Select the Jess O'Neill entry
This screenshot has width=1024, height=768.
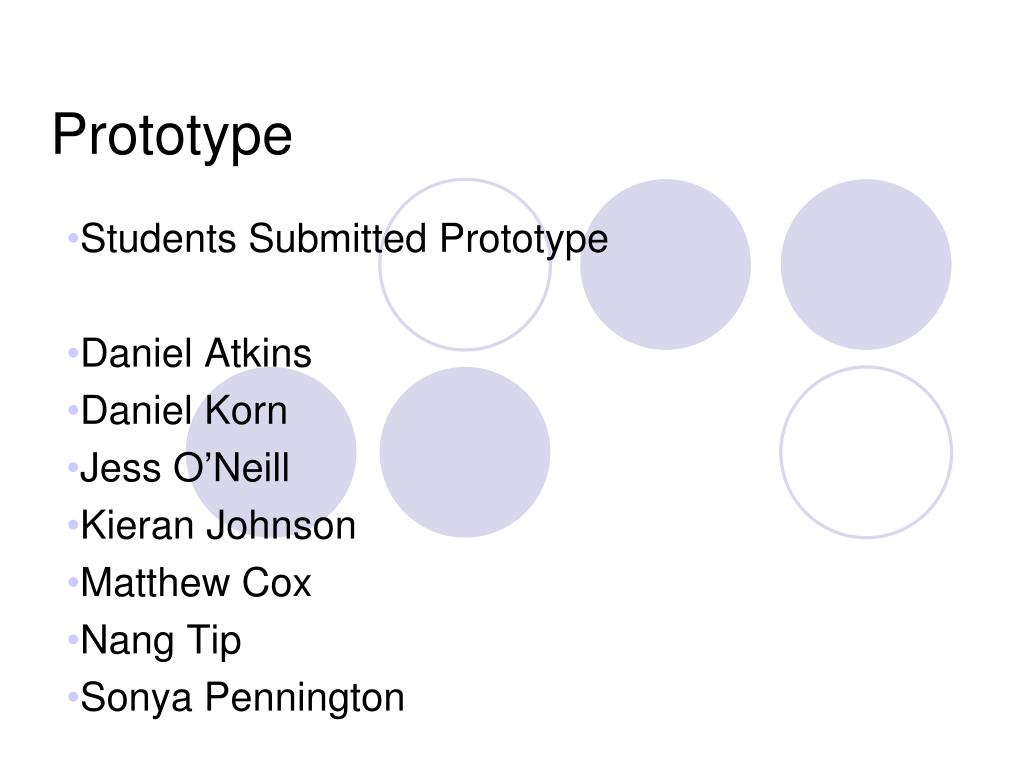pyautogui.click(x=185, y=468)
